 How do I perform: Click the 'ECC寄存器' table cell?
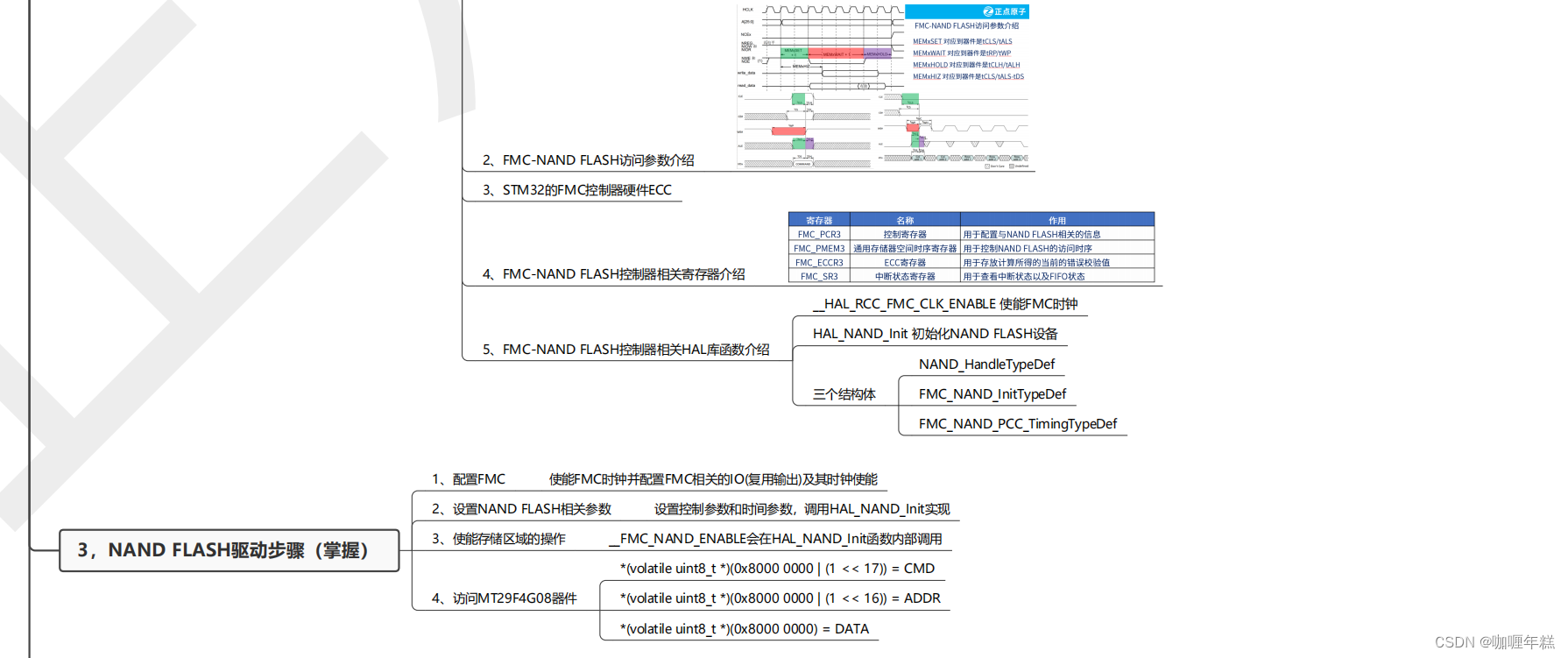pos(905,262)
